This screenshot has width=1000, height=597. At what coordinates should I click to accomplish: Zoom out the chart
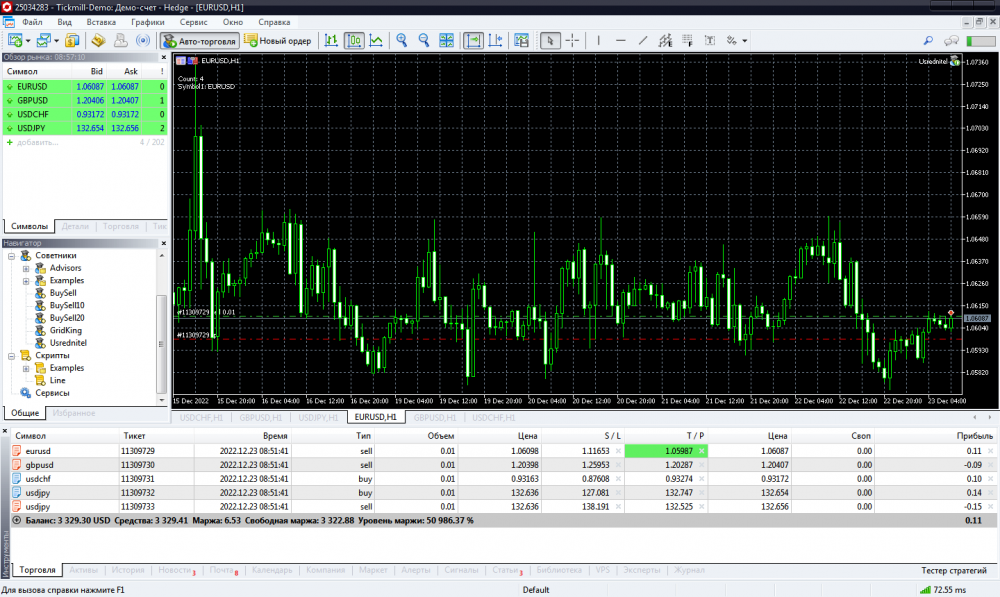click(424, 41)
